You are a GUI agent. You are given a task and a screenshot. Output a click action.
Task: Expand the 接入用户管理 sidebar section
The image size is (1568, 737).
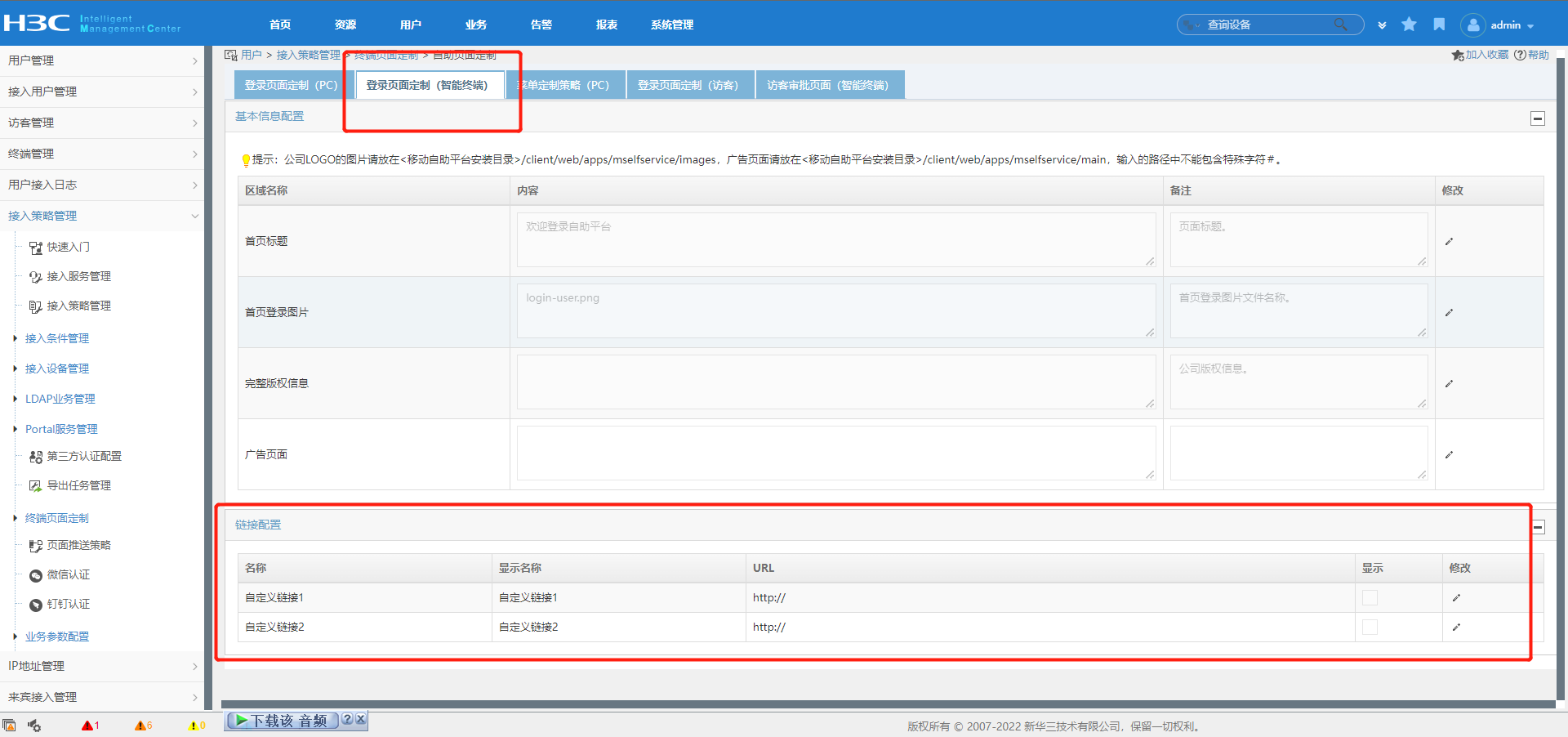click(102, 92)
